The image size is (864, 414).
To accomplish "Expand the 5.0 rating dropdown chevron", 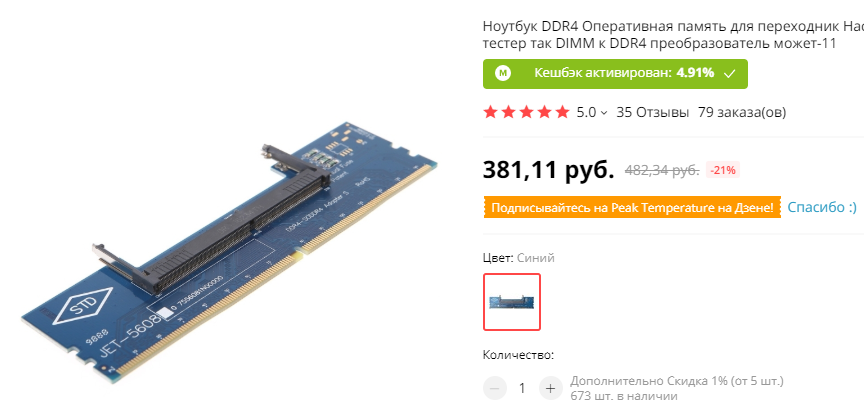I will coord(603,113).
